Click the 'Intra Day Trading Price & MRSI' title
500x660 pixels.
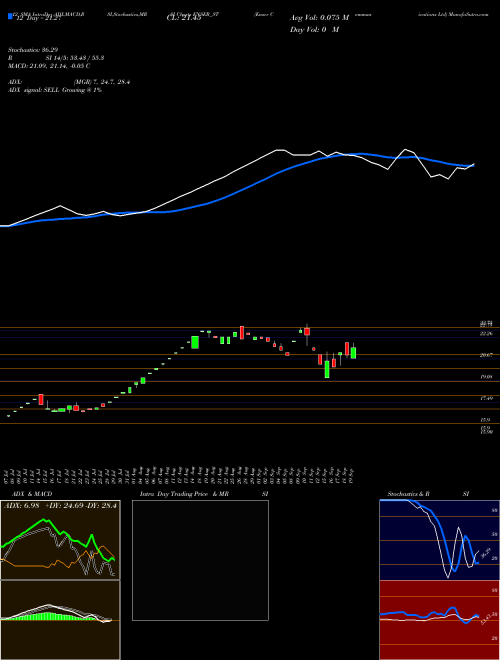coord(204,494)
